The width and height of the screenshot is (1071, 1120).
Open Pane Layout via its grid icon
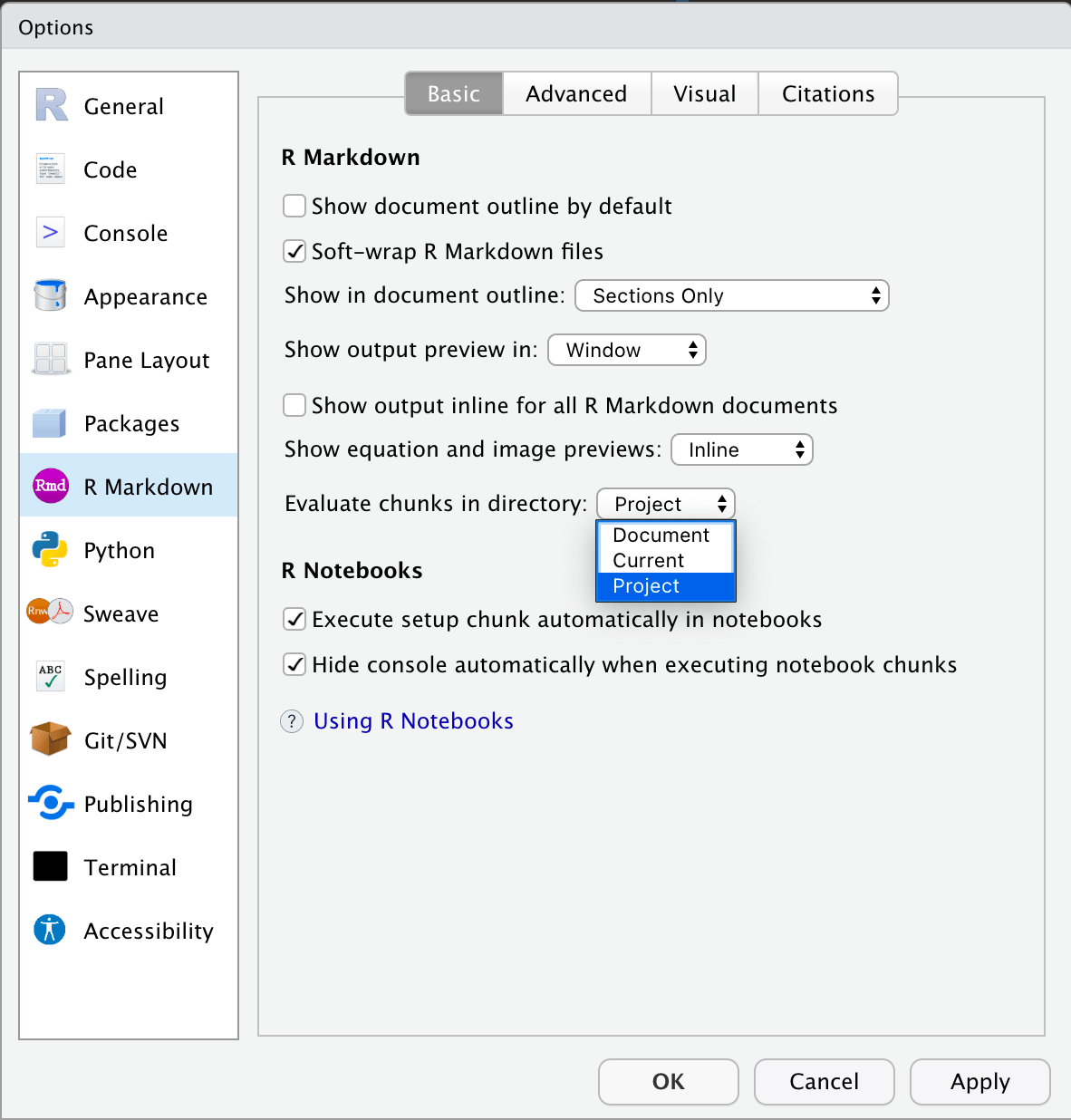pos(51,359)
